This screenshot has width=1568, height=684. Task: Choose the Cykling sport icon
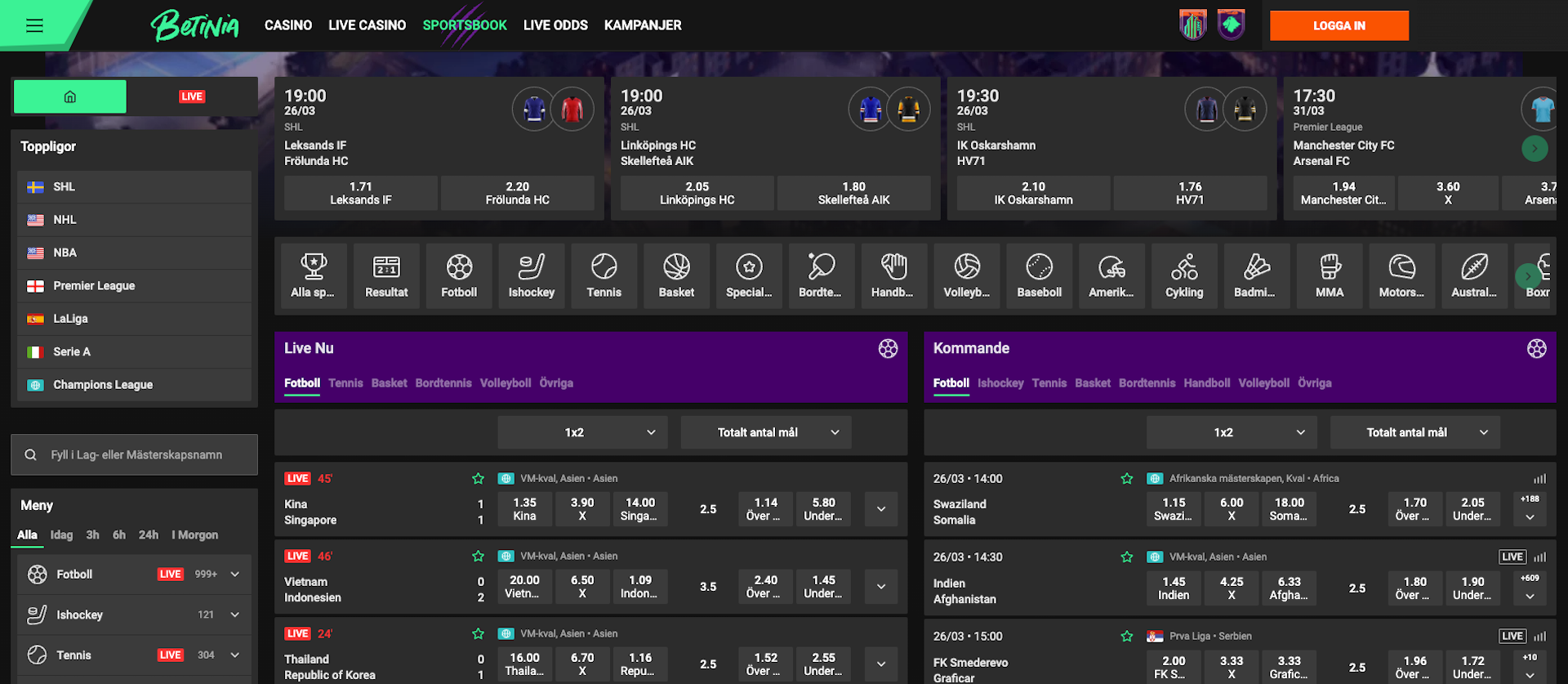pyautogui.click(x=1185, y=275)
